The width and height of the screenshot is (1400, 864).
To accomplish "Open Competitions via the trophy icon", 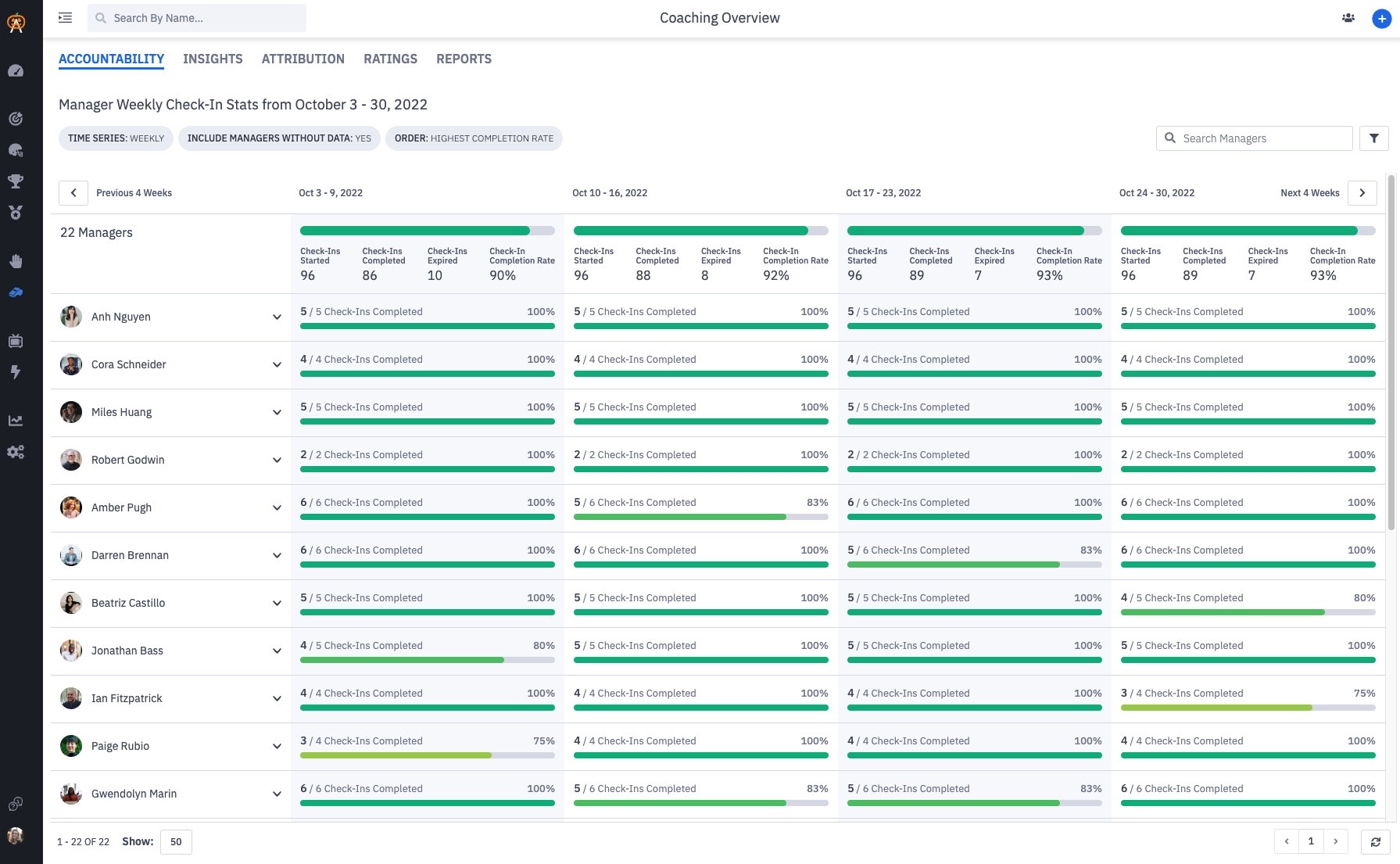I will click(x=16, y=181).
